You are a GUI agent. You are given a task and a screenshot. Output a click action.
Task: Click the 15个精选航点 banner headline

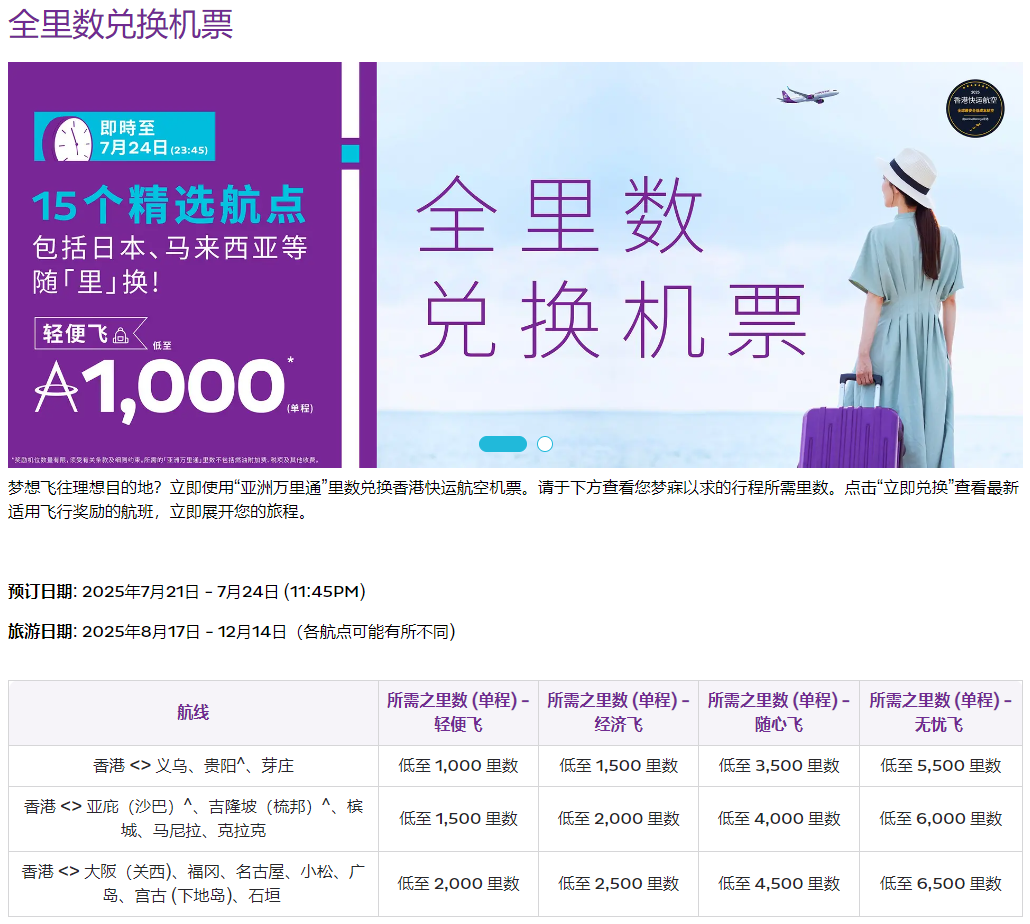pyautogui.click(x=169, y=205)
